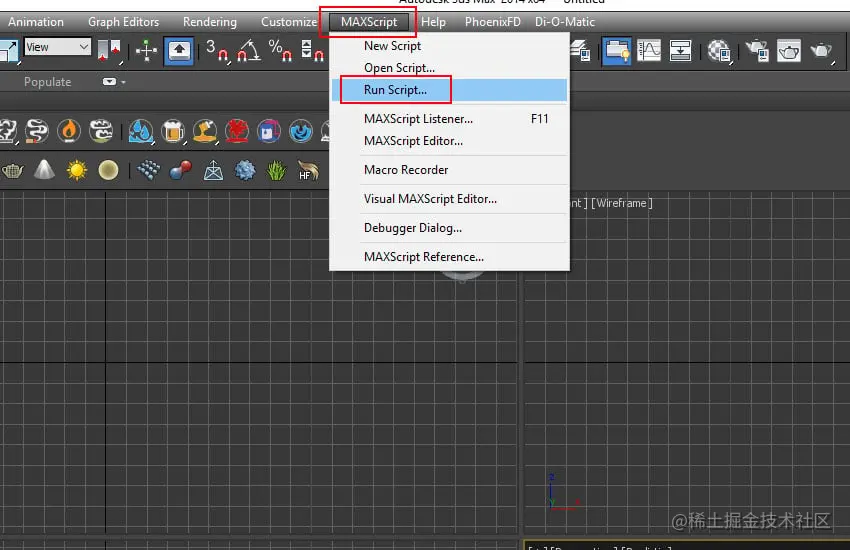Click the Wireframe viewport shading label

click(x=622, y=203)
